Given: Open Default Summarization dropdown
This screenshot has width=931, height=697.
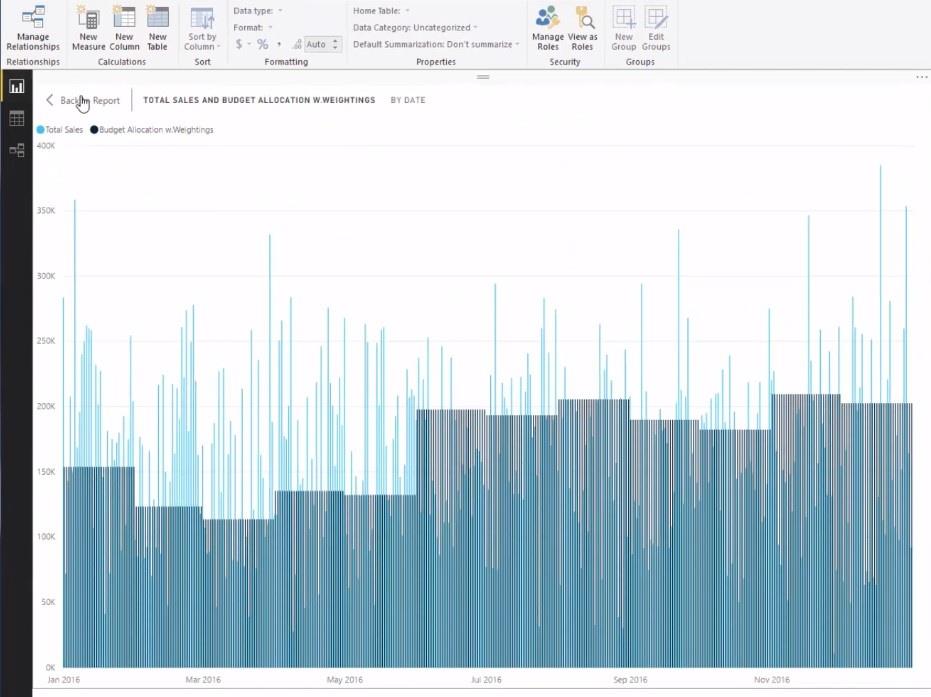Looking at the screenshot, I should pyautogui.click(x=436, y=44).
